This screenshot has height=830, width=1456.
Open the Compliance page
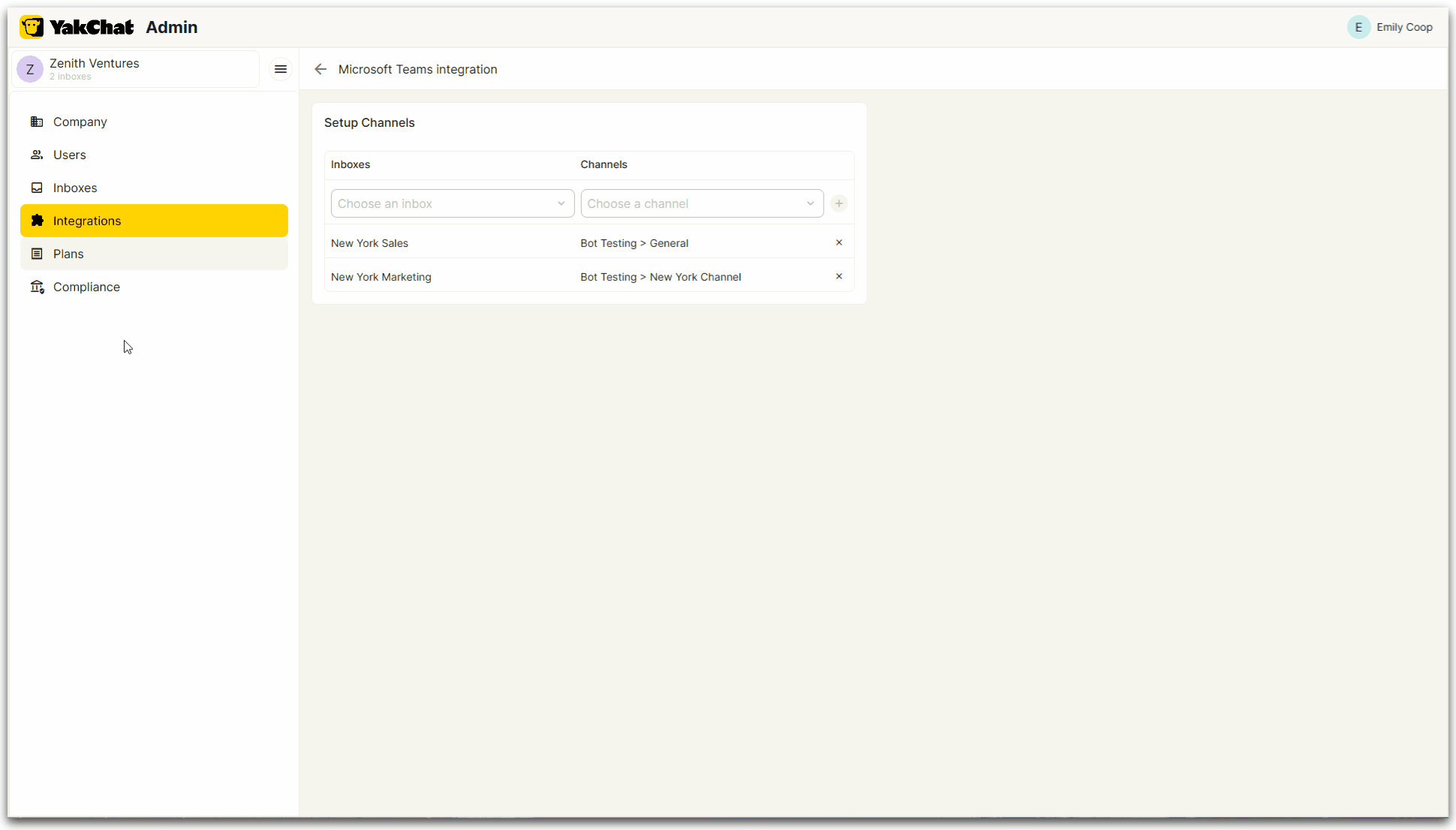click(86, 287)
